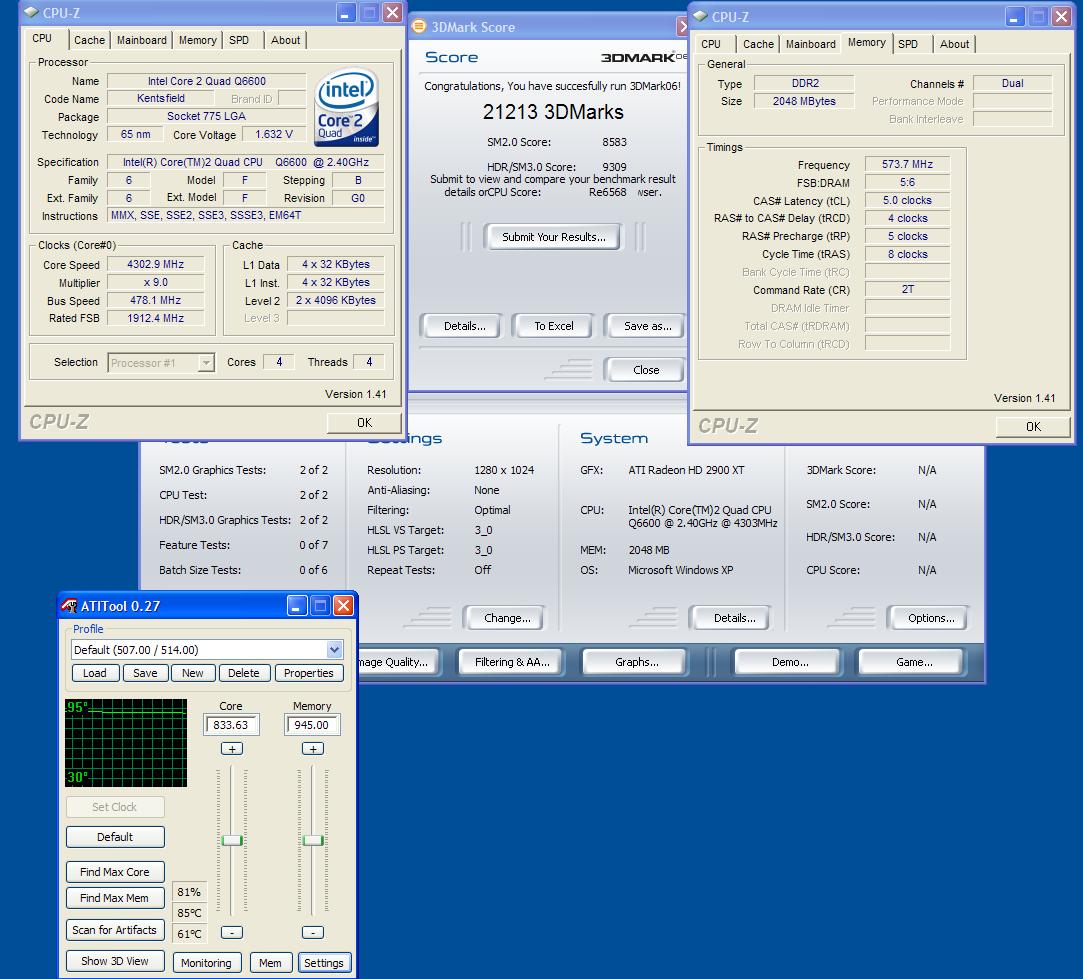This screenshot has width=1083, height=979.
Task: Open Mainboard tab in left CPU-Z
Action: click(142, 40)
